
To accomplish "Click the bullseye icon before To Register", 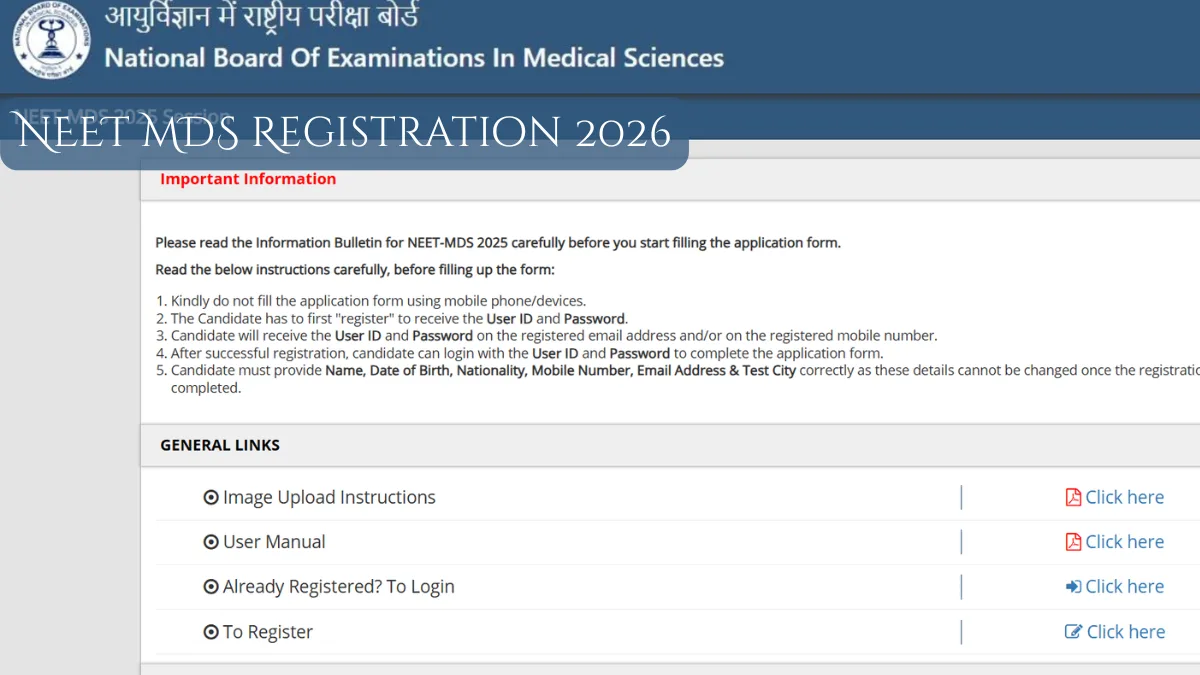I will point(210,631).
